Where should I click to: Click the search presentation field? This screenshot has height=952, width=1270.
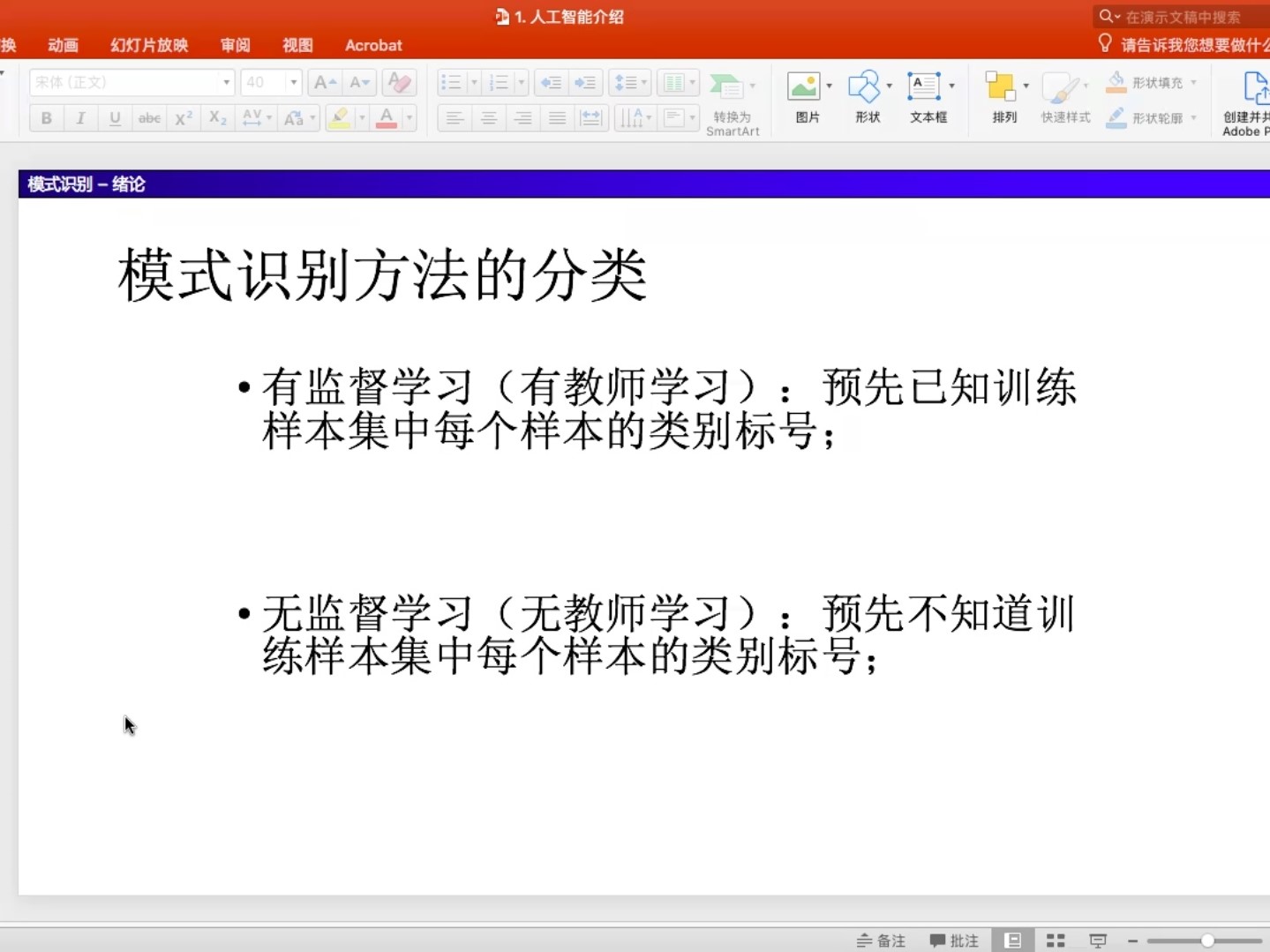(x=1183, y=17)
